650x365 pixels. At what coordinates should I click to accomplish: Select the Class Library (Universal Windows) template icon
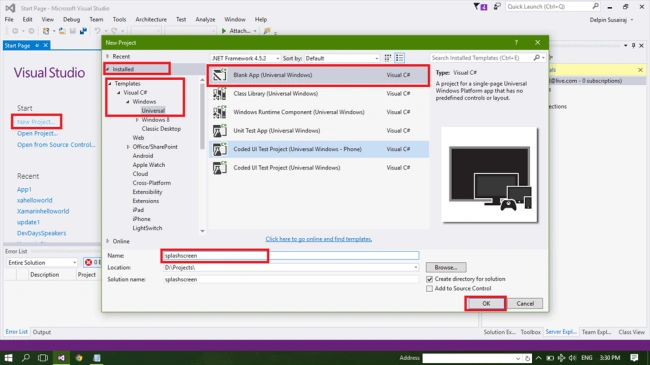point(220,94)
